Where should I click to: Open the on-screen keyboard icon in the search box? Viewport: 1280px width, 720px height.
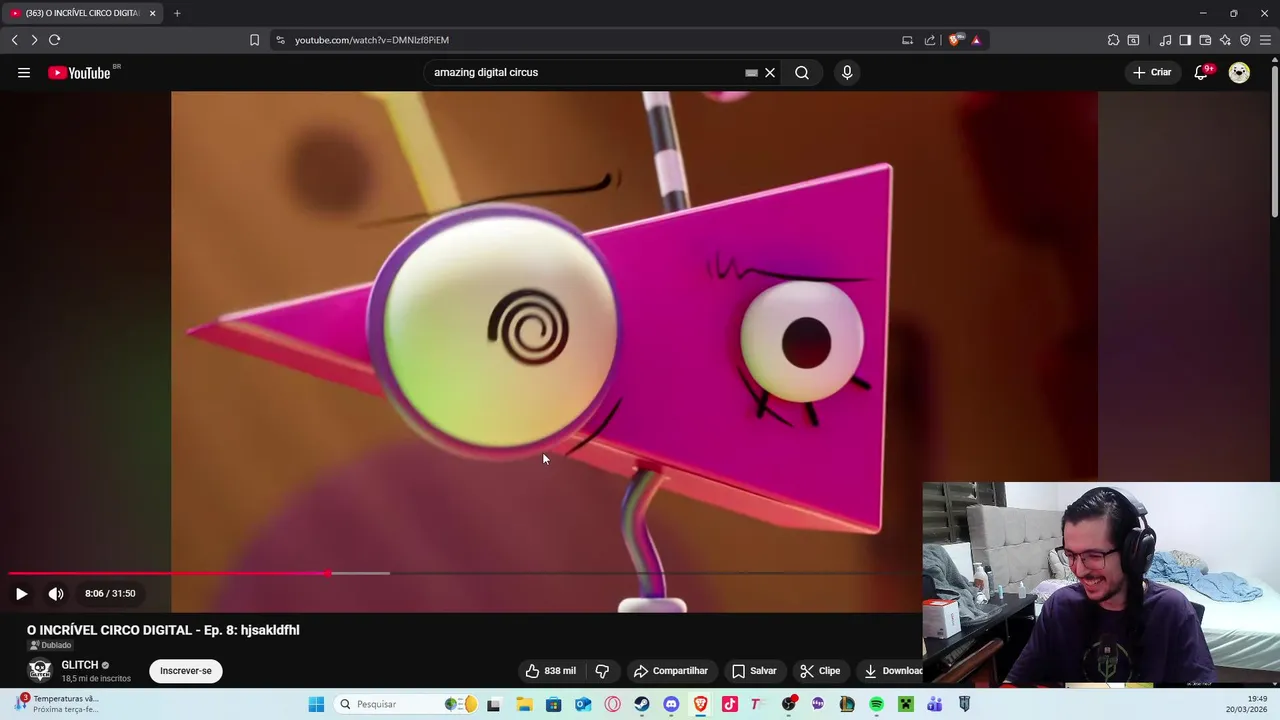pos(751,72)
